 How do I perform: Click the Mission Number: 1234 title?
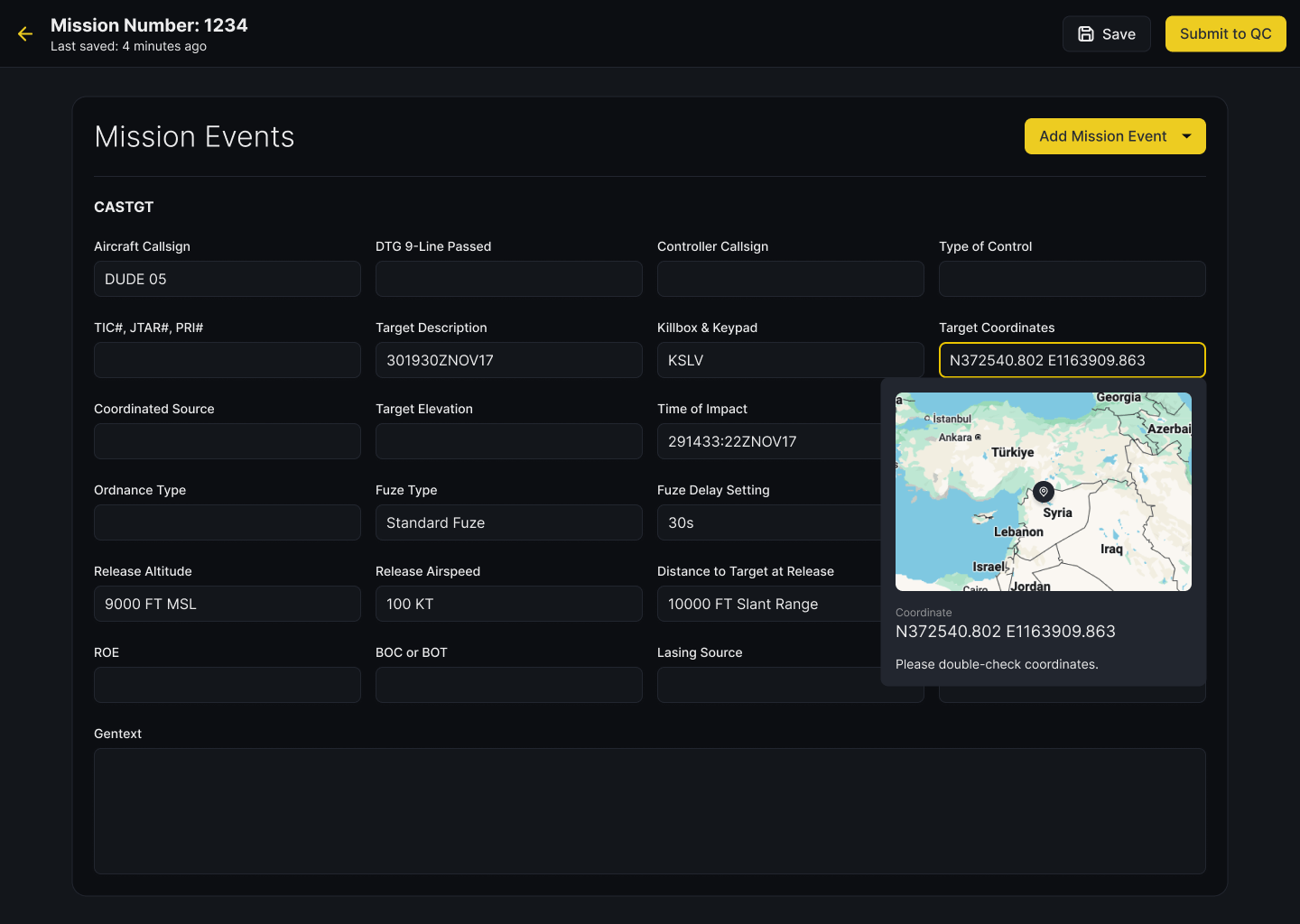149,25
